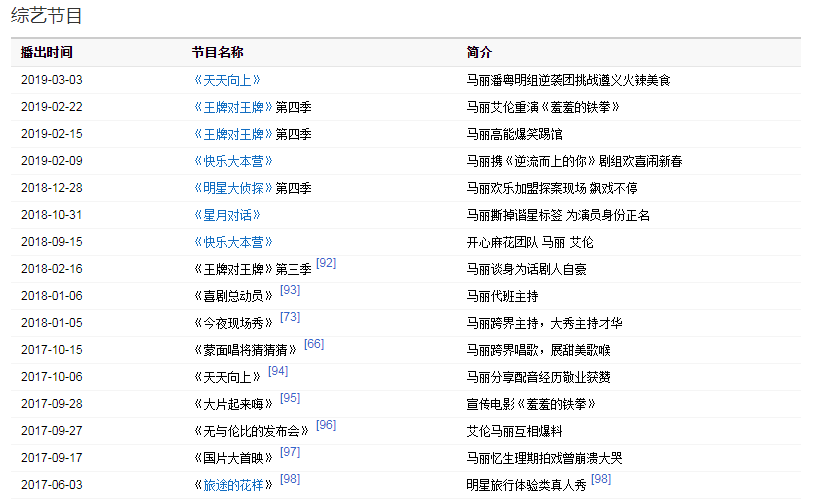This screenshot has width=815, height=501.
Task: Click description 马丽跨界唱歌，展甜美歌喉
Action: [538, 350]
